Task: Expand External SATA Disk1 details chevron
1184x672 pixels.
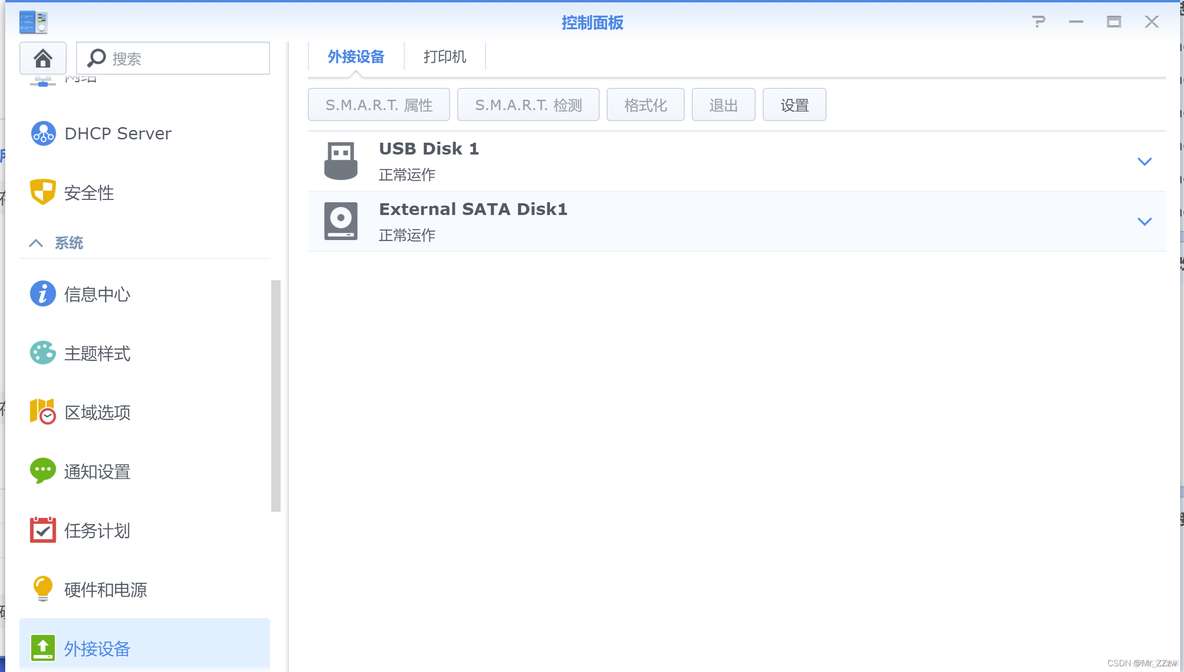Action: pyautogui.click(x=1145, y=222)
